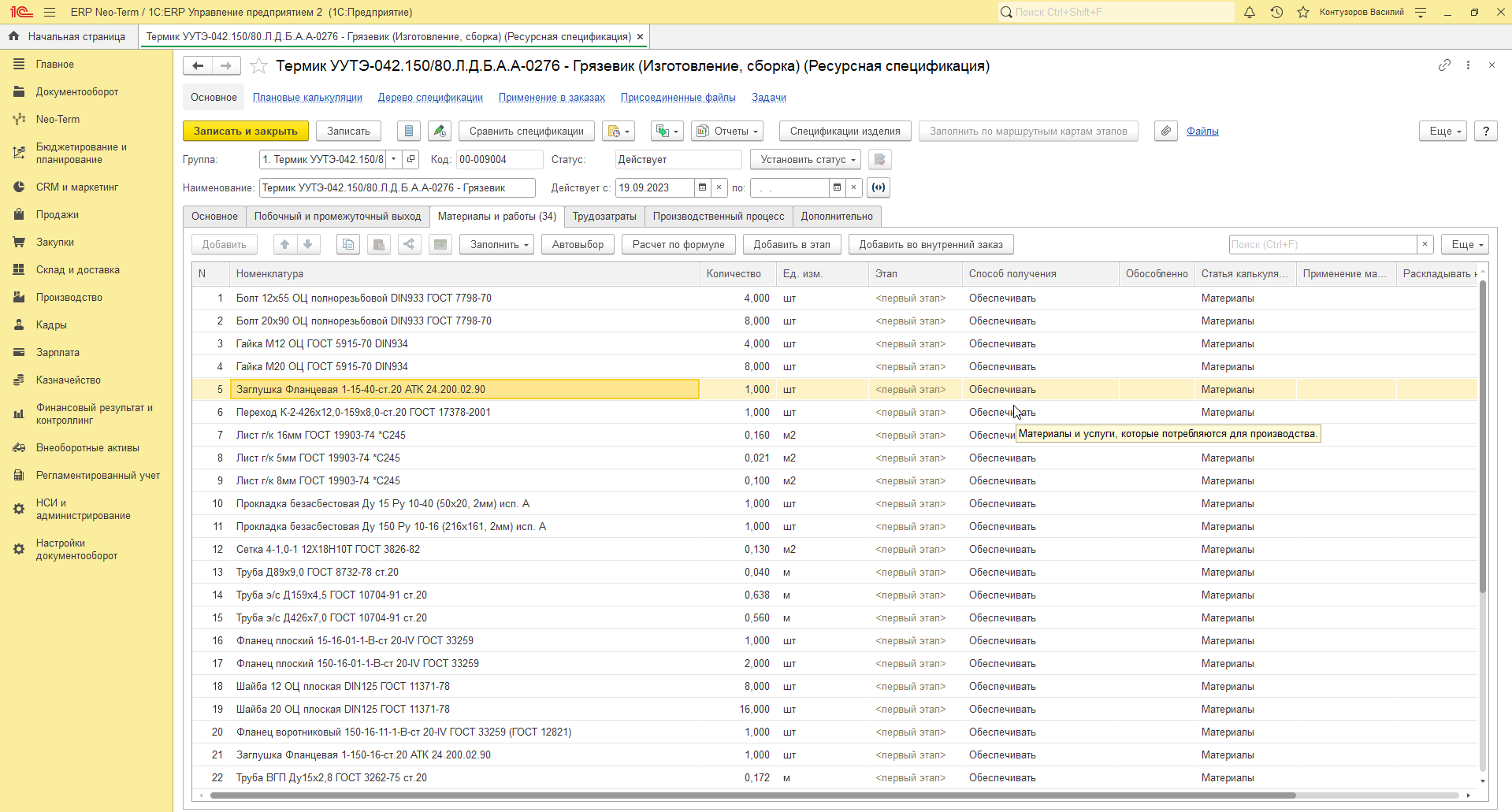1512x812 pixels.
Task: Paste rows using the clipboard icon
Action: pyautogui.click(x=379, y=245)
